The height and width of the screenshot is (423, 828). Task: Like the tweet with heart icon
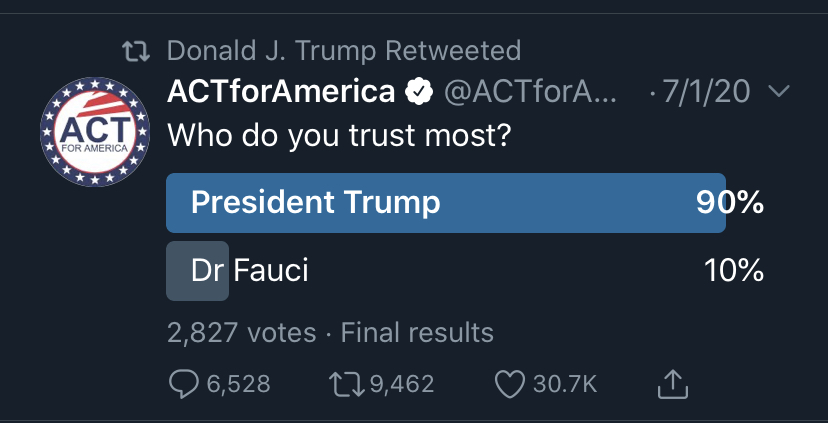tap(510, 384)
